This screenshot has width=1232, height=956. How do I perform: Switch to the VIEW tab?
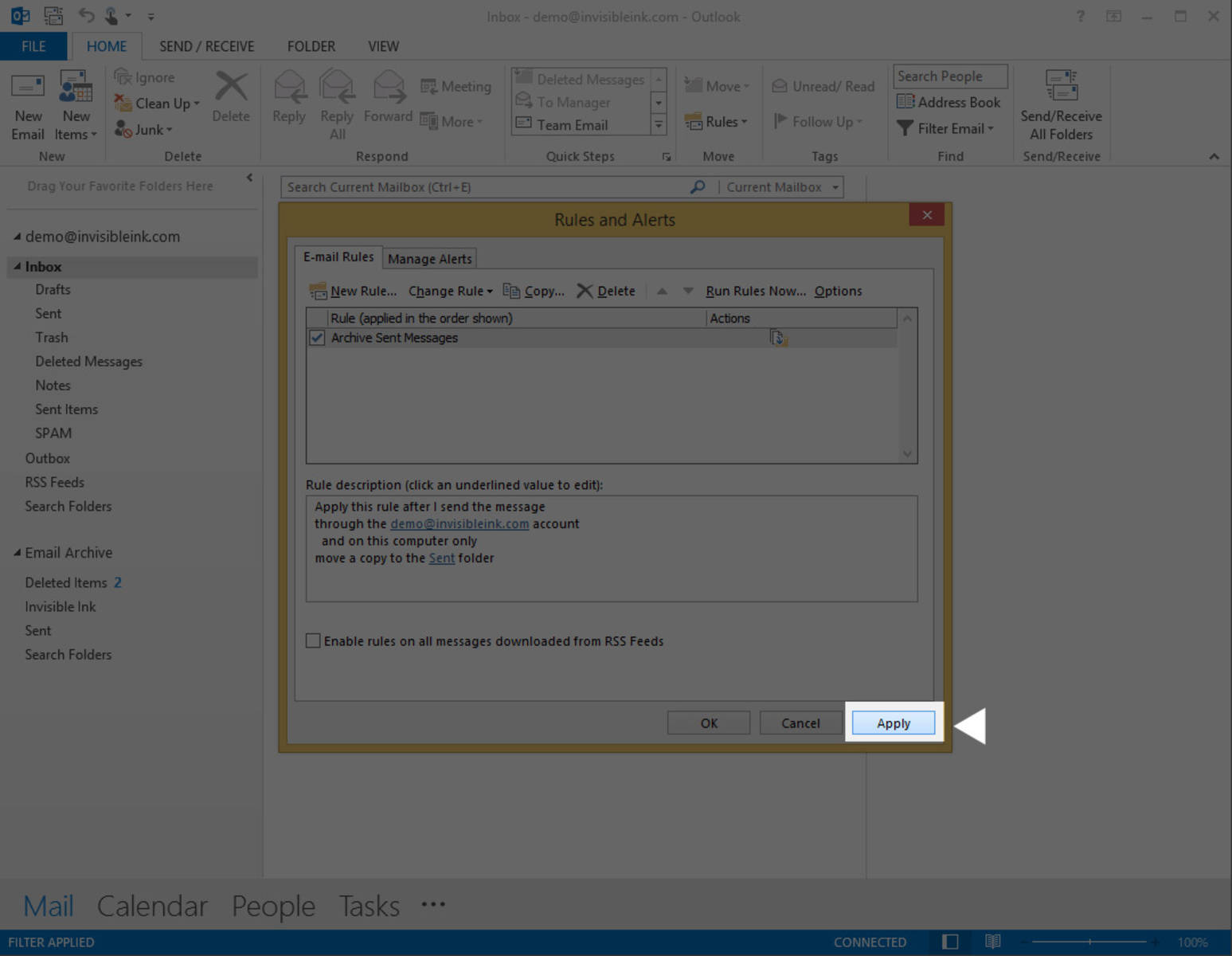point(383,46)
